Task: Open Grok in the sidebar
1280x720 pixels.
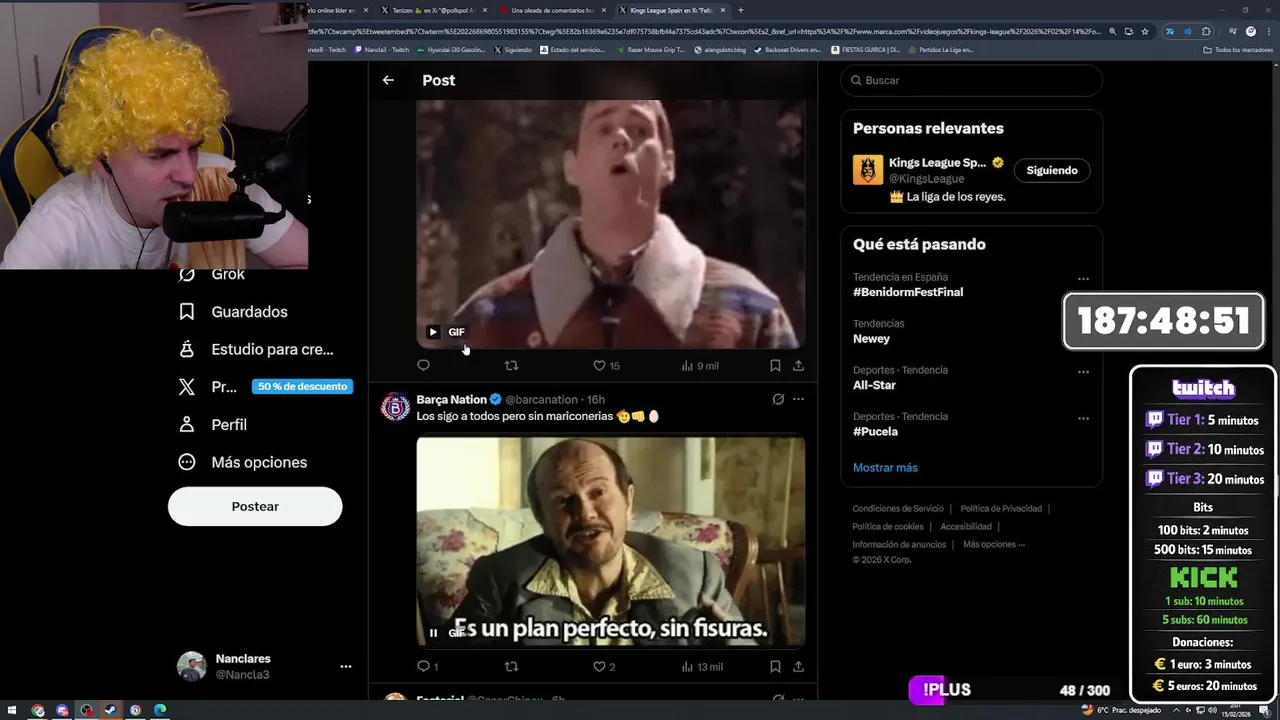Action: click(x=211, y=274)
